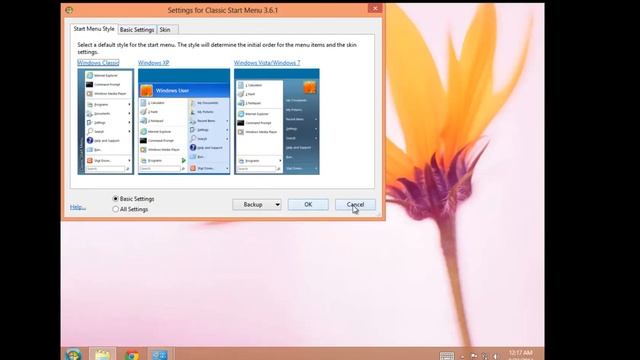Click the network icon in system tray
The height and width of the screenshot is (360, 640).
point(484,356)
